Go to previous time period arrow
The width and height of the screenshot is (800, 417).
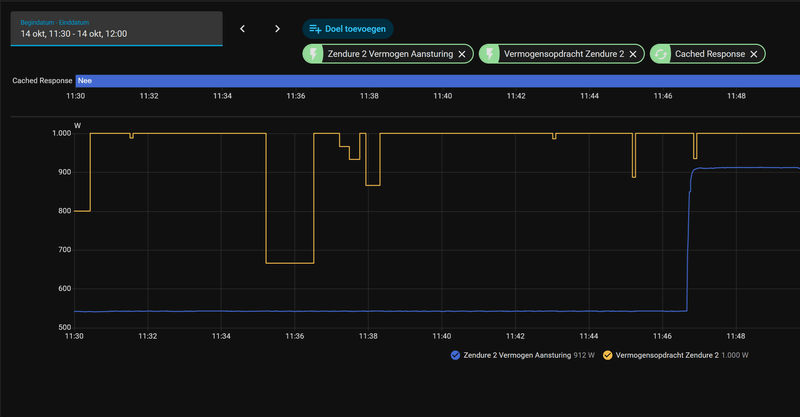(242, 29)
